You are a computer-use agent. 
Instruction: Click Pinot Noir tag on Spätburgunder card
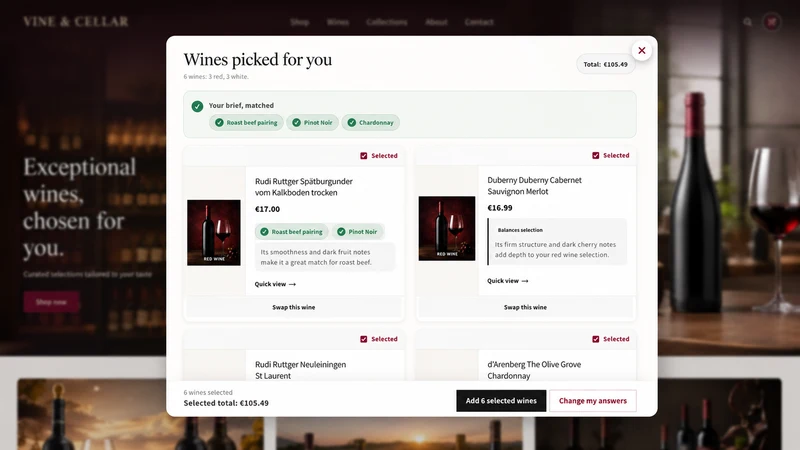point(358,232)
